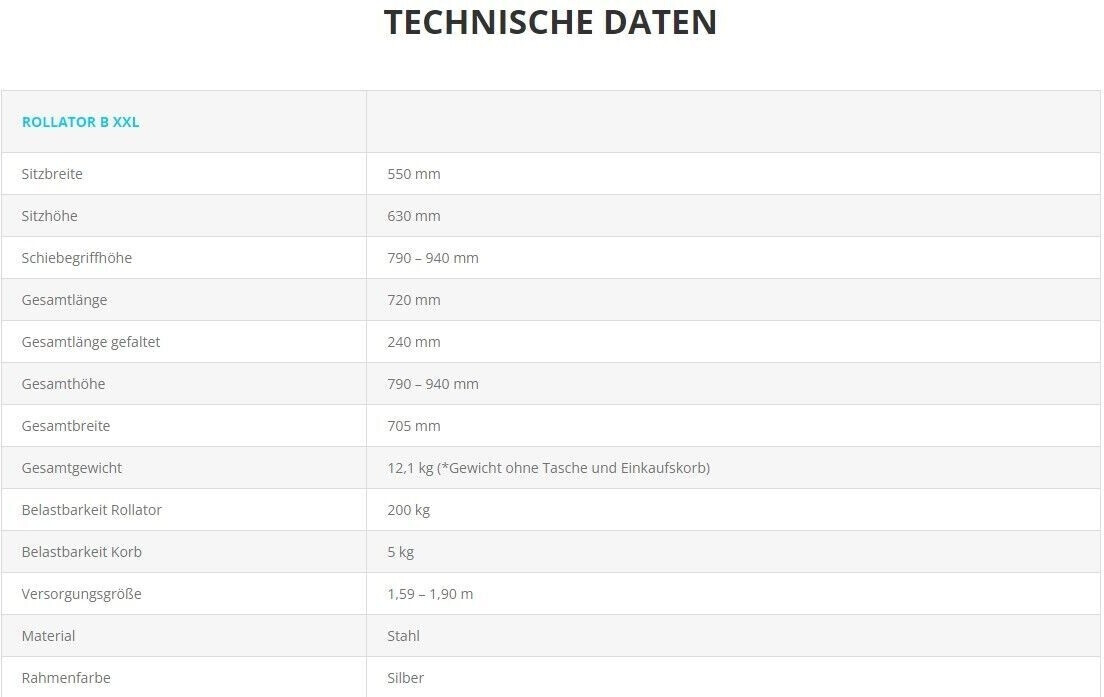Click the Sitzbreite row label

point(52,174)
